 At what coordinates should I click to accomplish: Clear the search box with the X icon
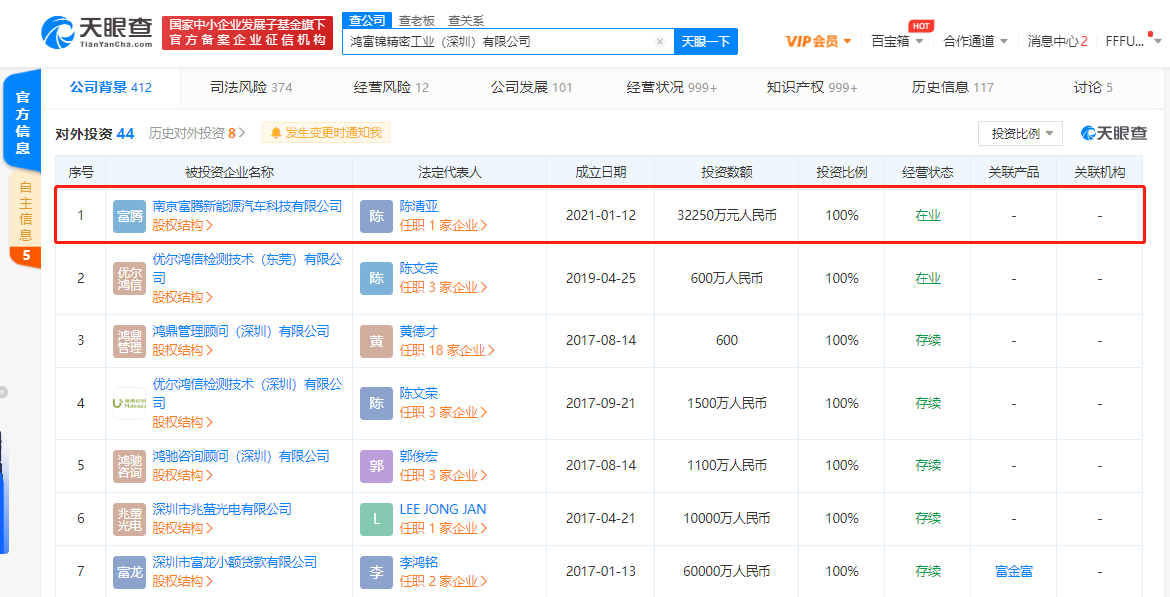(x=660, y=42)
